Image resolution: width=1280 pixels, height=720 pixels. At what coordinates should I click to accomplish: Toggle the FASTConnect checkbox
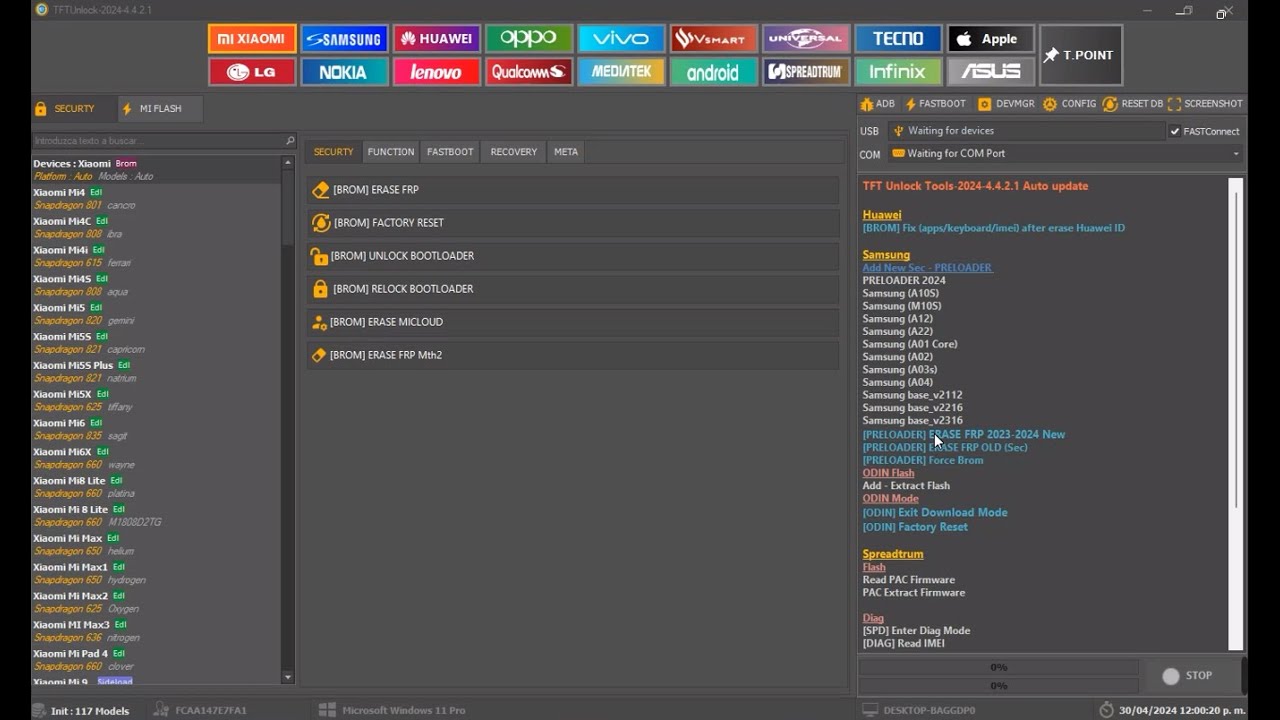click(x=1175, y=131)
